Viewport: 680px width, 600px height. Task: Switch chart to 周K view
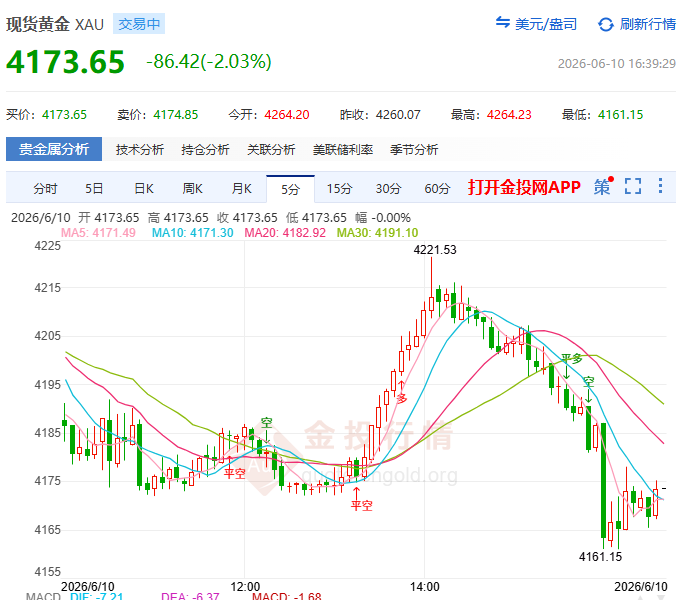coord(193,189)
